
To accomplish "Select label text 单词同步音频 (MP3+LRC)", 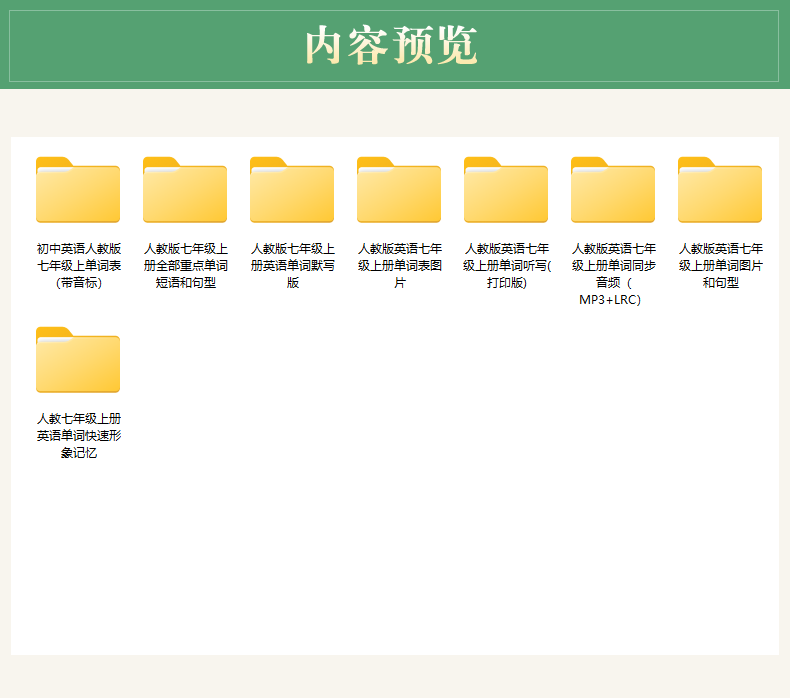I will (x=614, y=274).
